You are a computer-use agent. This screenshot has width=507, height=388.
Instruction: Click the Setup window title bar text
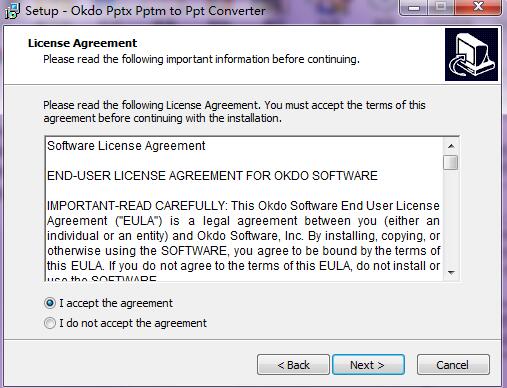coord(145,11)
